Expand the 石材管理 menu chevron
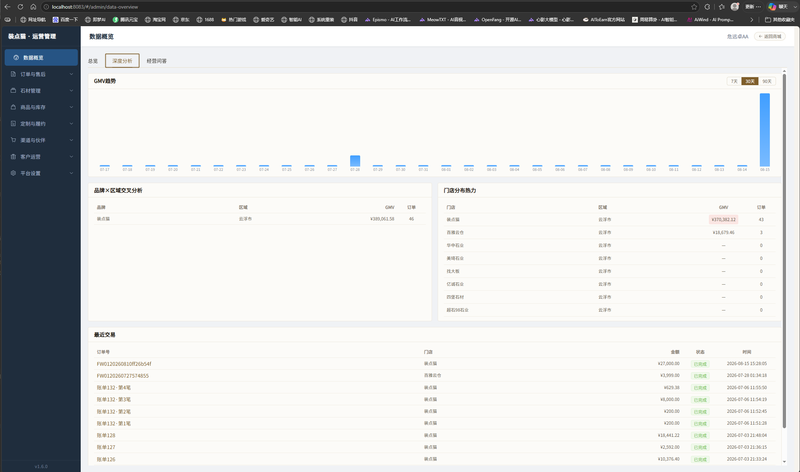The width and height of the screenshot is (800, 472). coord(71,90)
